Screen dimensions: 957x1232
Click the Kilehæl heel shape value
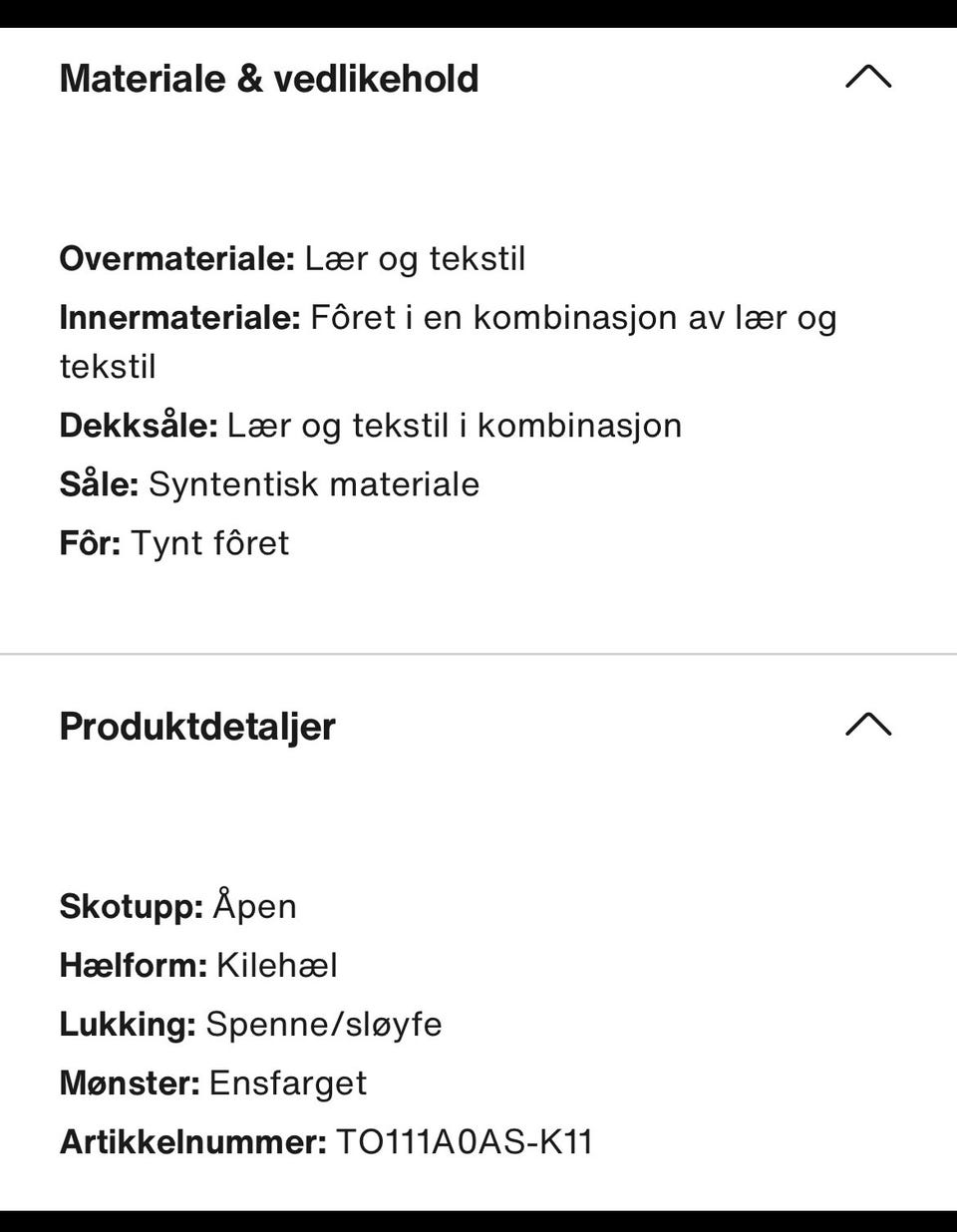[277, 966]
